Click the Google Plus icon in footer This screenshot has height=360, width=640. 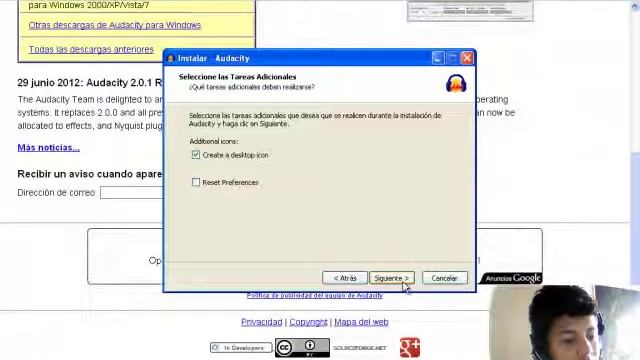tap(410, 347)
